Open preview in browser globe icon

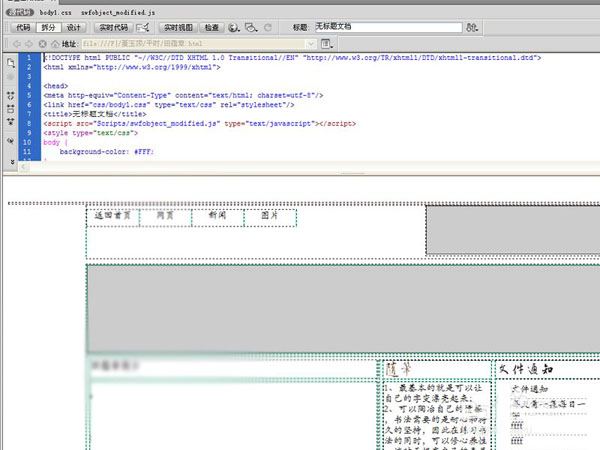pos(234,28)
